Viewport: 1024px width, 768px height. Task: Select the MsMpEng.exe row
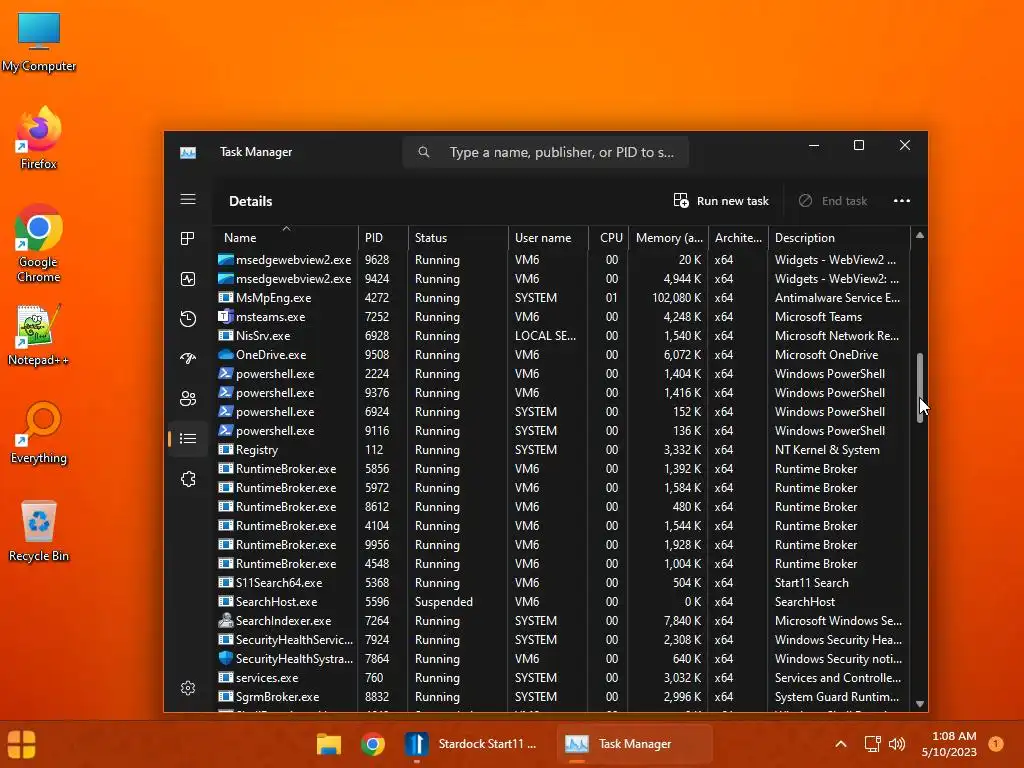[x=562, y=298]
